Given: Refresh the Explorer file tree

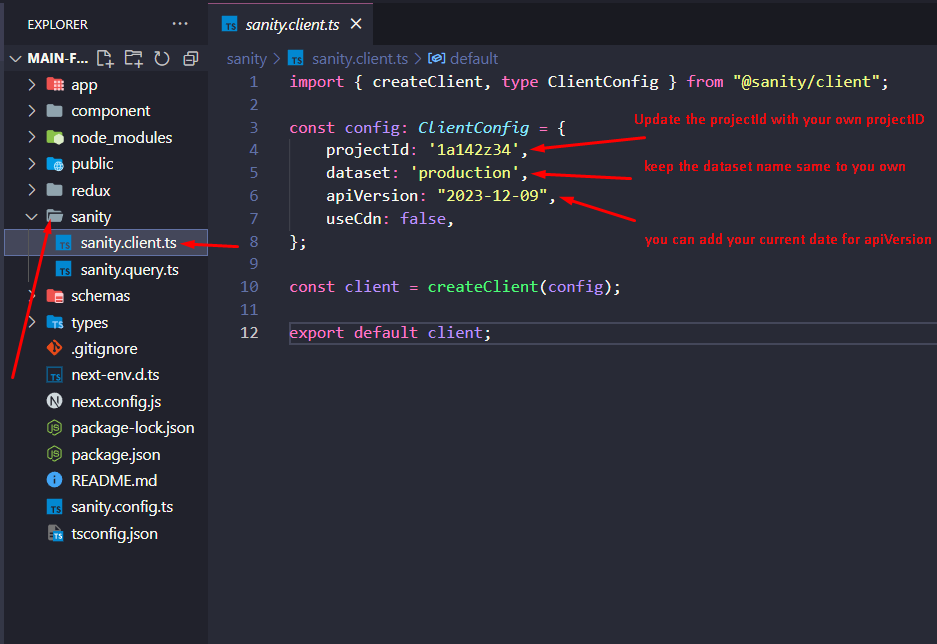Looking at the screenshot, I should (162, 59).
